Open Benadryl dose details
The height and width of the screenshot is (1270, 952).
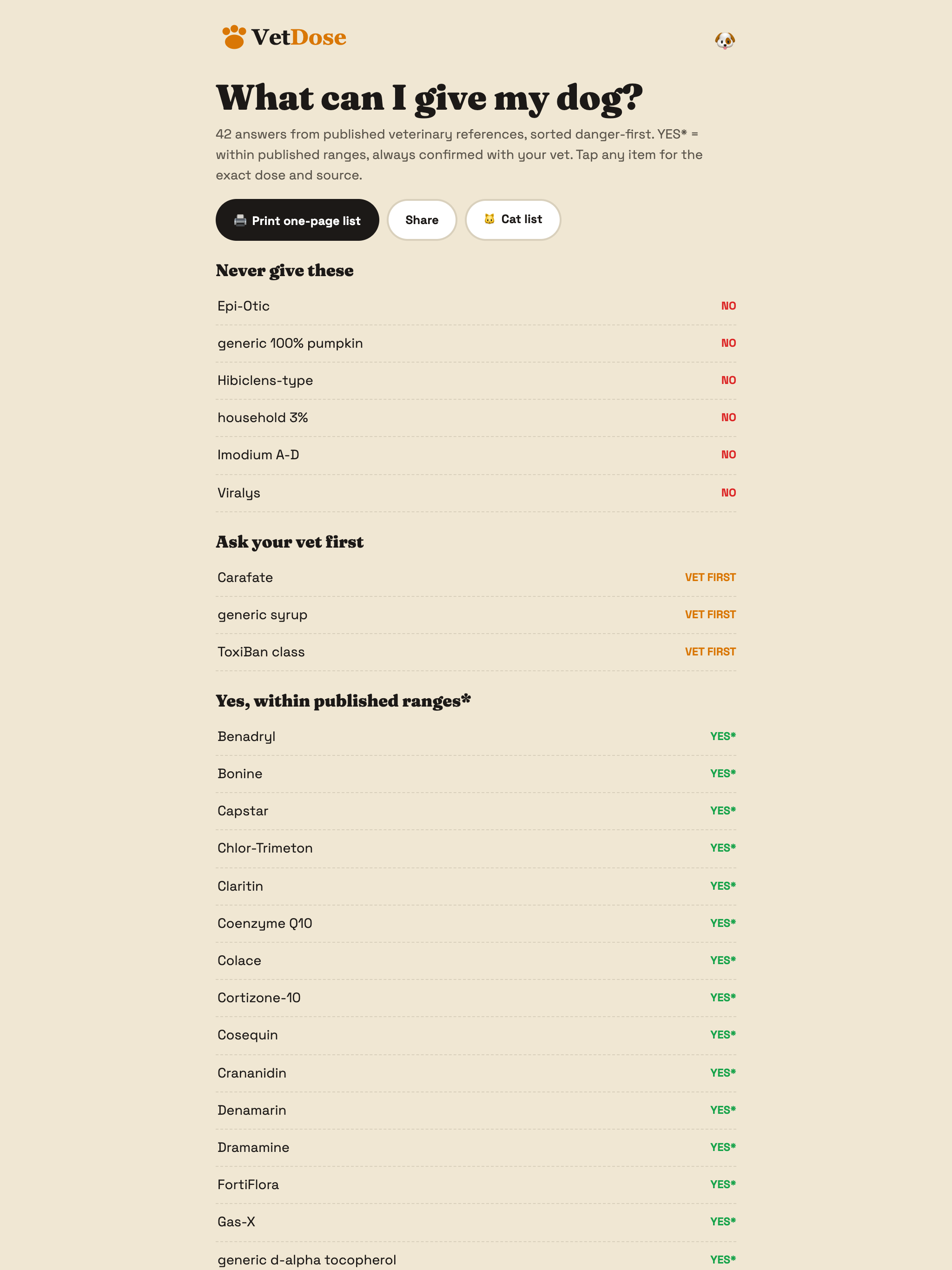(476, 737)
